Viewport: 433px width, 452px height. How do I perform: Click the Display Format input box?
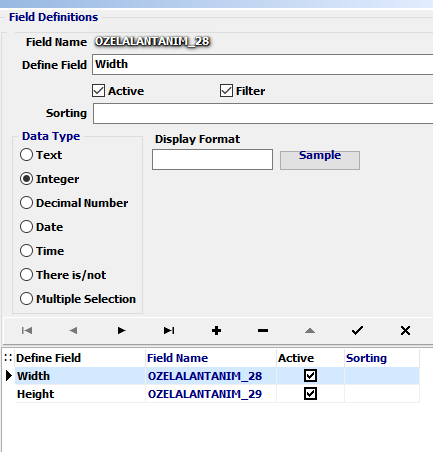[212, 159]
